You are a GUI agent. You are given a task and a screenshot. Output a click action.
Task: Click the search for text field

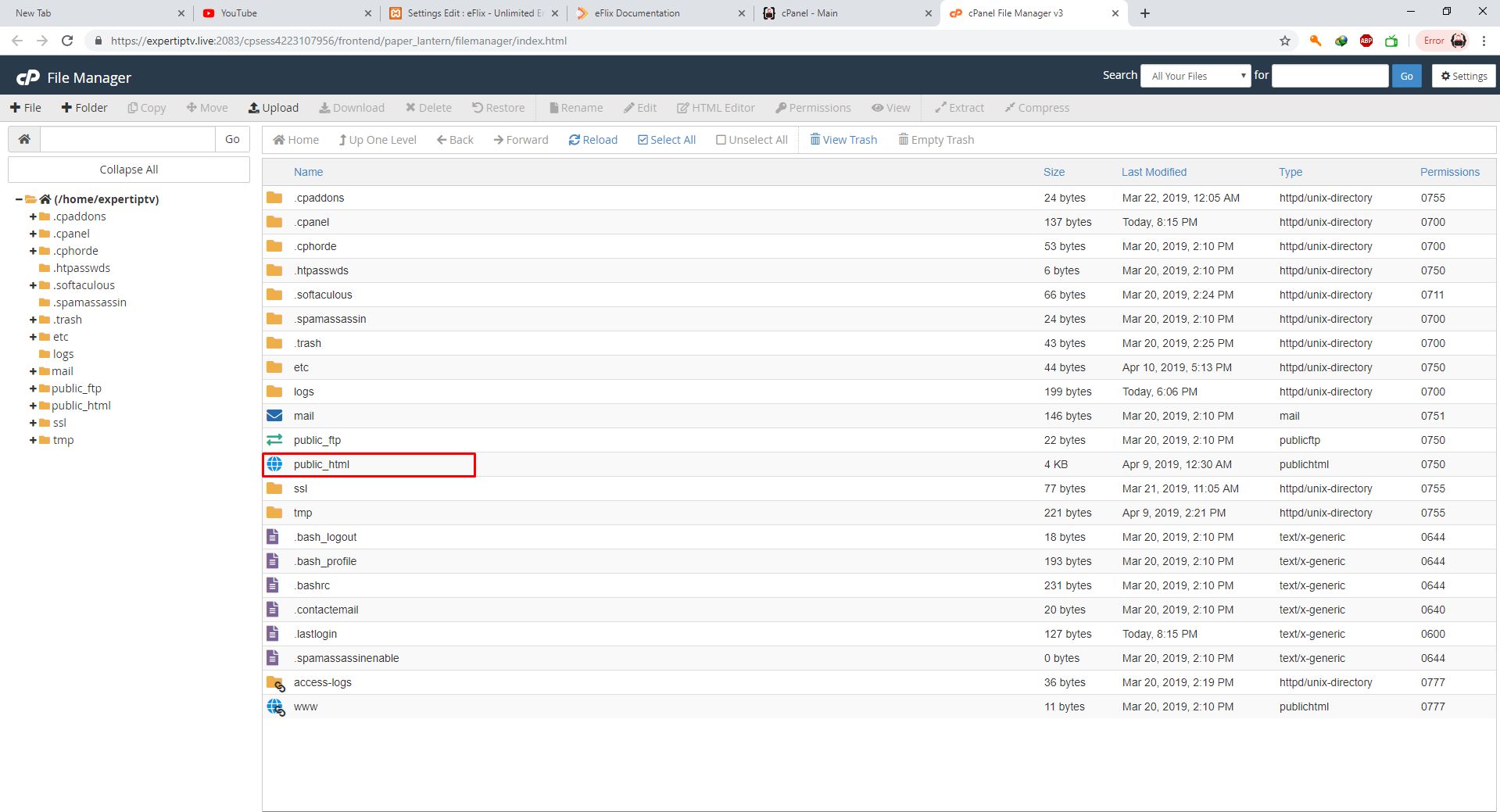1330,76
